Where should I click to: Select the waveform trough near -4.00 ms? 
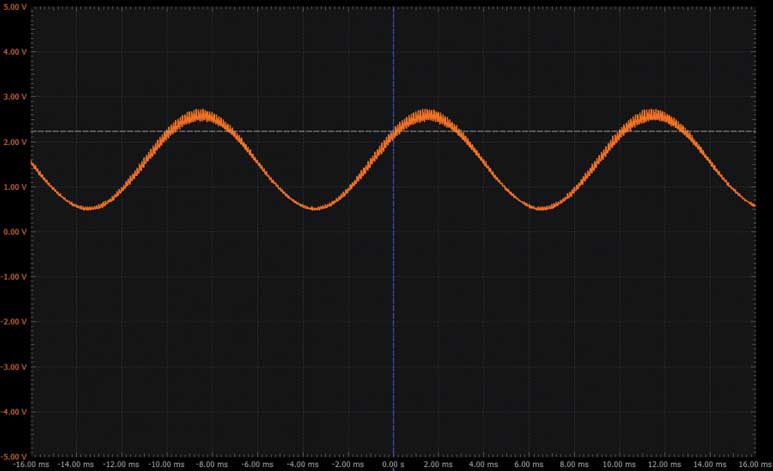[x=315, y=208]
